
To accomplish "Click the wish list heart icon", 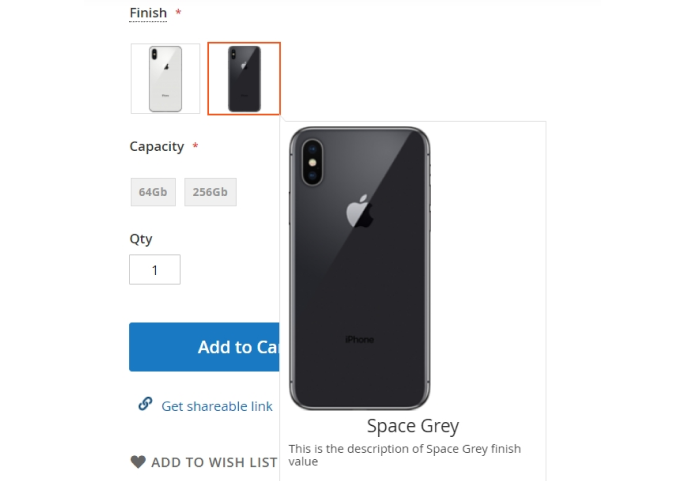I will click(x=138, y=462).
